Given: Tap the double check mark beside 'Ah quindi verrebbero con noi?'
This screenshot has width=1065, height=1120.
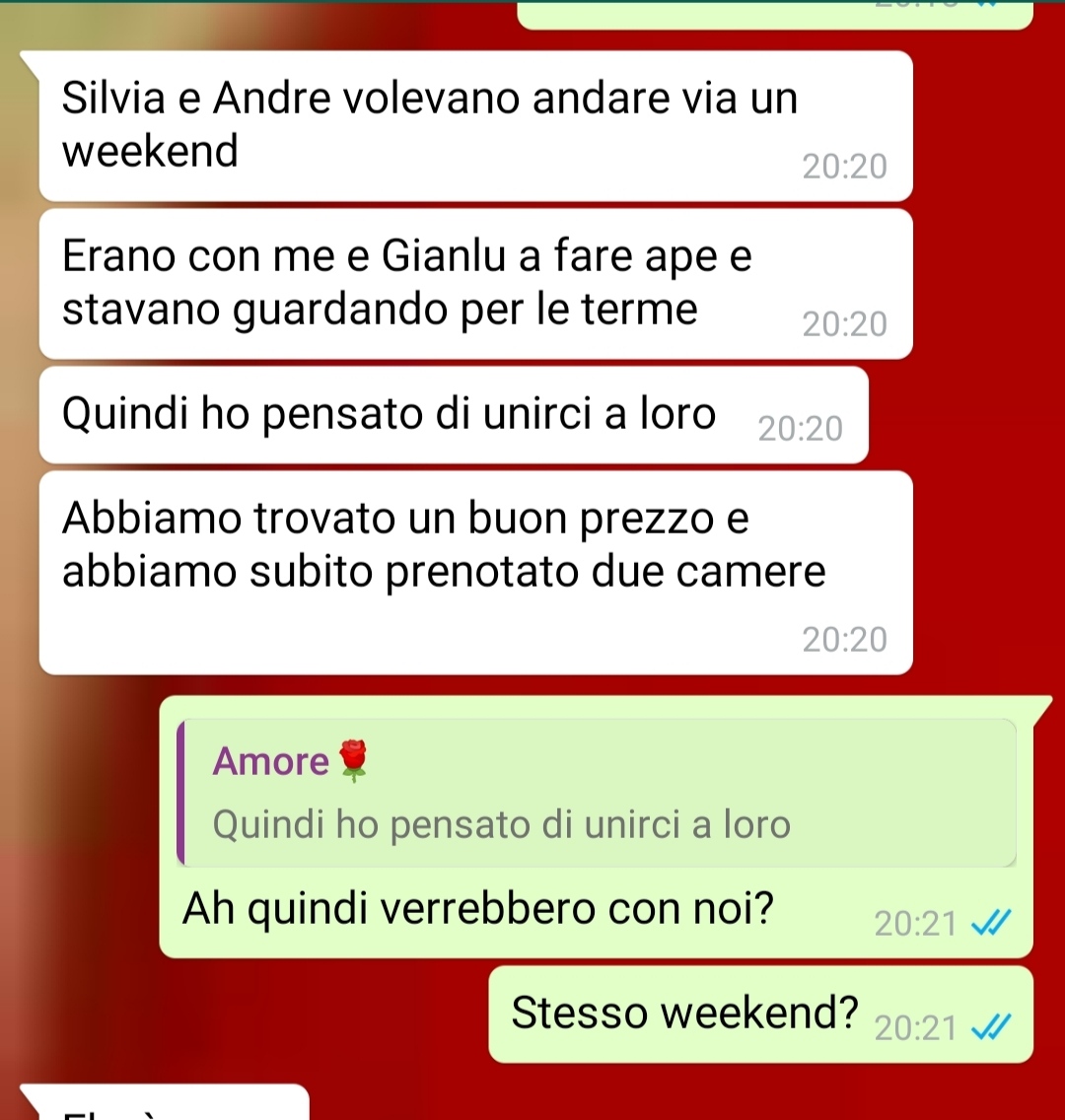Looking at the screenshot, I should 991,923.
